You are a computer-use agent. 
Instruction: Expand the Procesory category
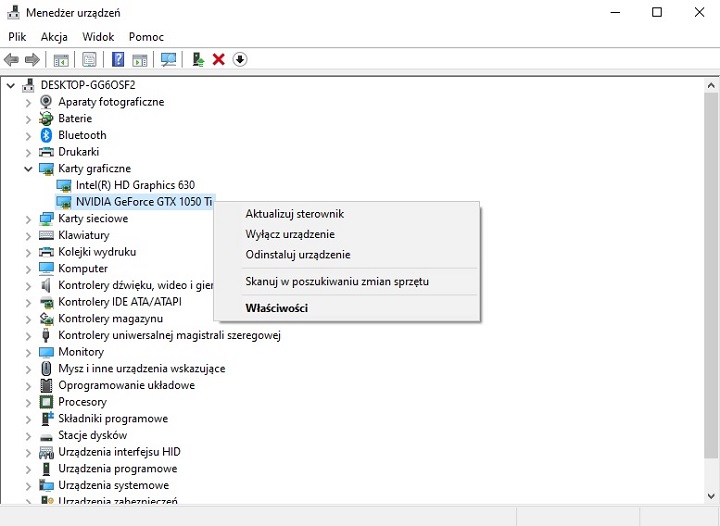tap(28, 402)
